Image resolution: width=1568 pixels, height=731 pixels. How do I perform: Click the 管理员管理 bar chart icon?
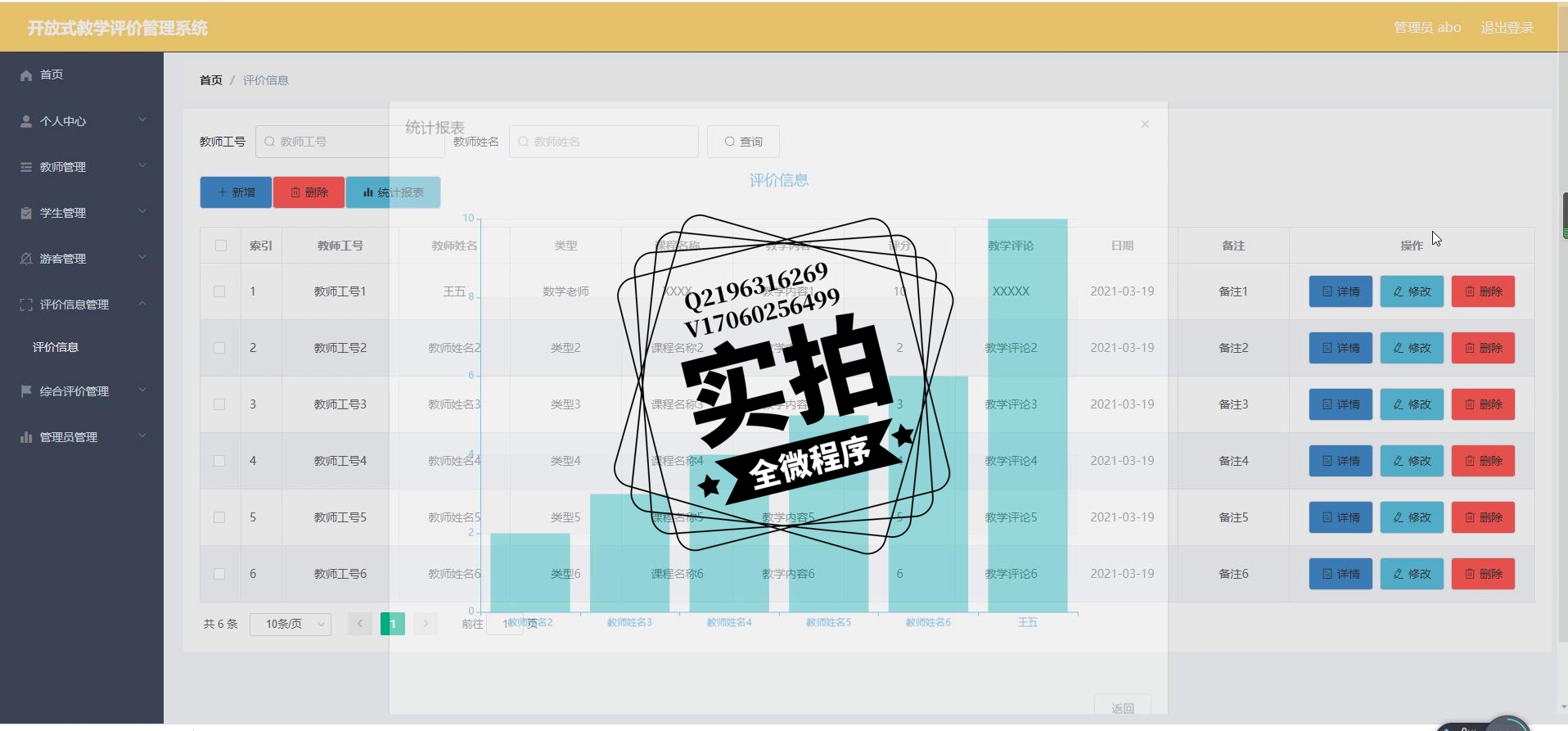26,437
